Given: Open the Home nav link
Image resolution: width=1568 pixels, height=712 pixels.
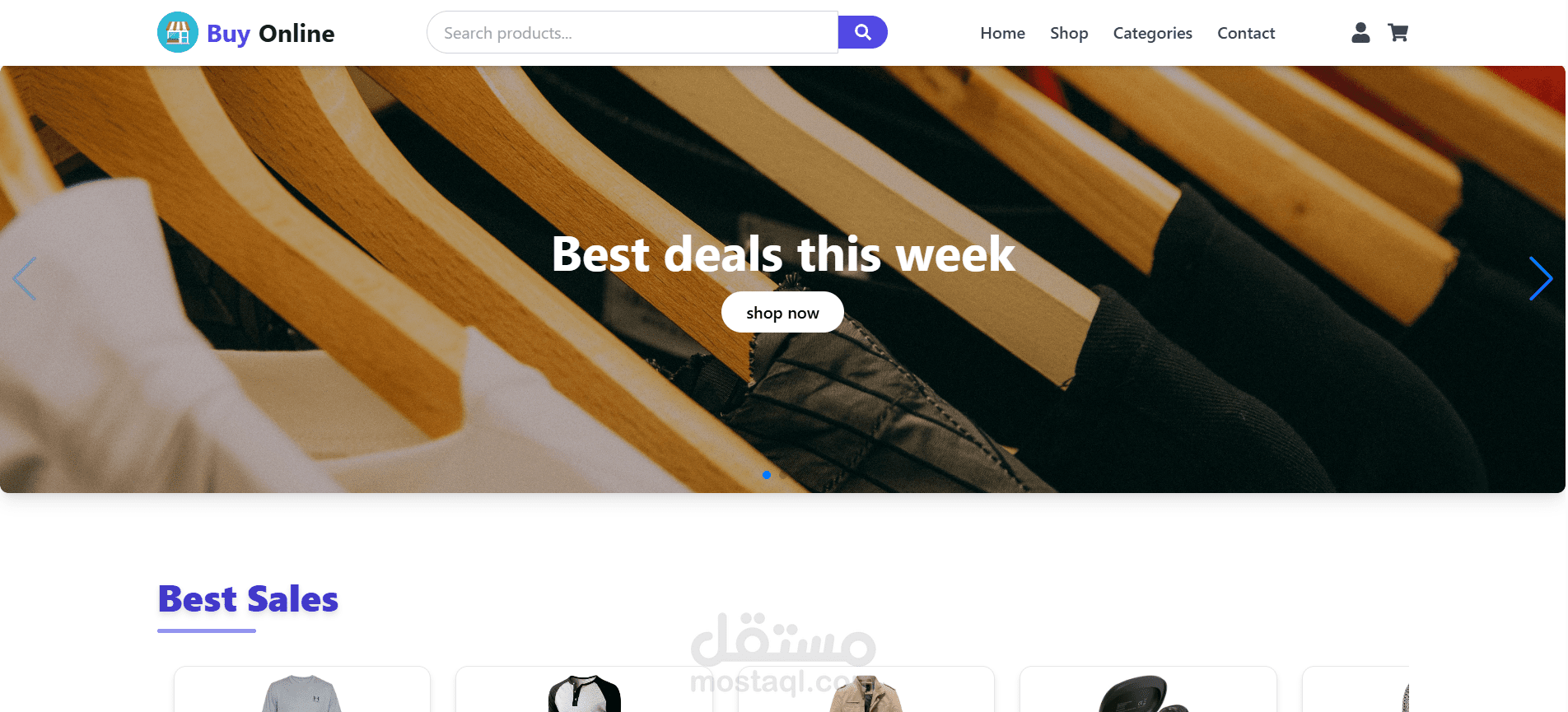Looking at the screenshot, I should coord(1002,33).
